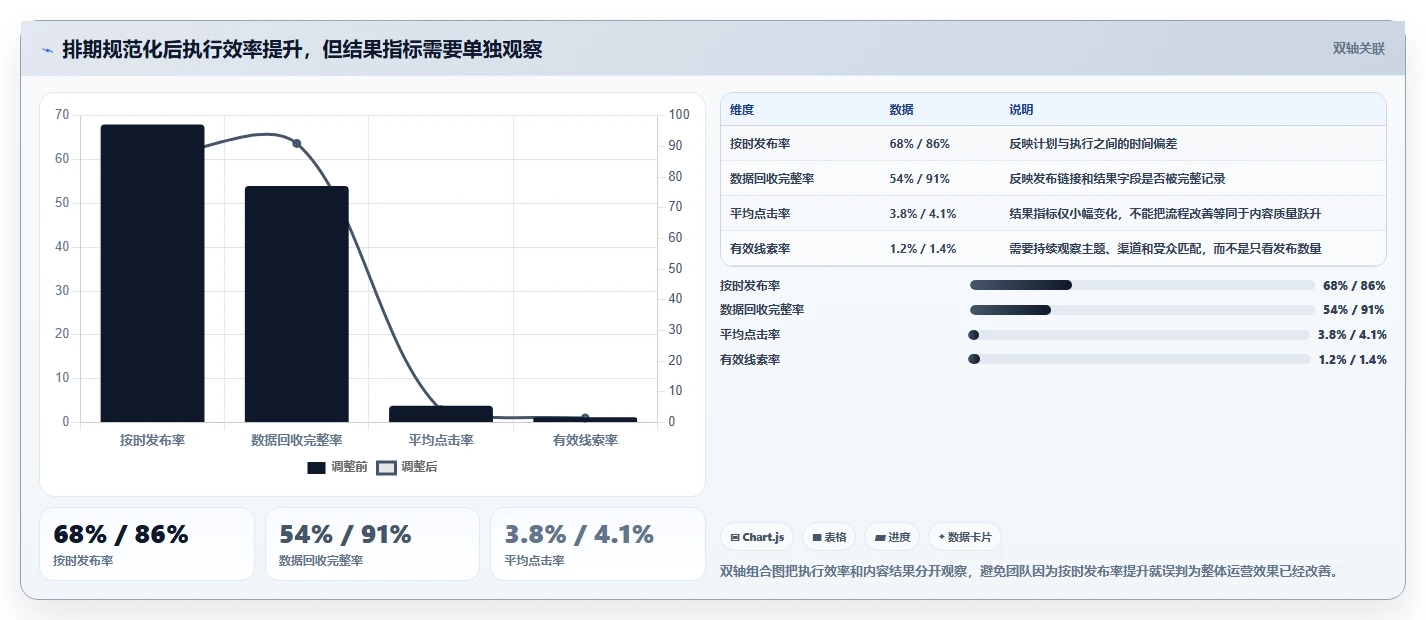Click the pulse icon before the title
This screenshot has height=620, width=1426.
[x=47, y=50]
